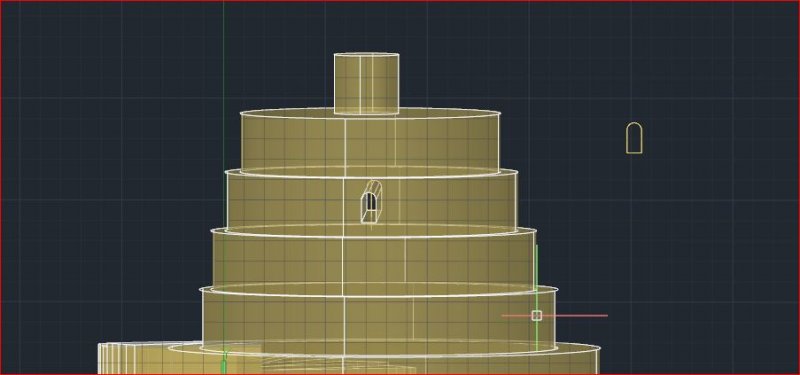Image resolution: width=800 pixels, height=375 pixels.
Task: Click the top rim of small cylinder
Action: (366, 54)
